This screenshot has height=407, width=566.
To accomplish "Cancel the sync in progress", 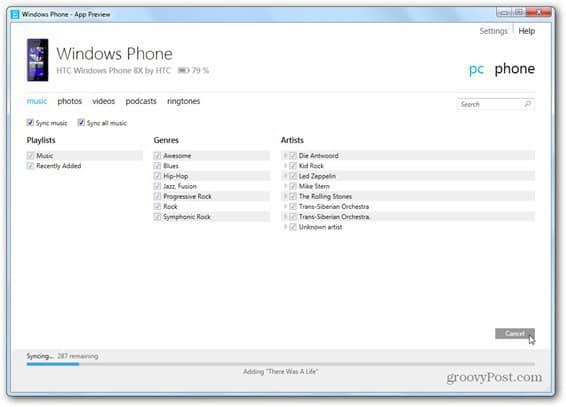I will pyautogui.click(x=515, y=333).
